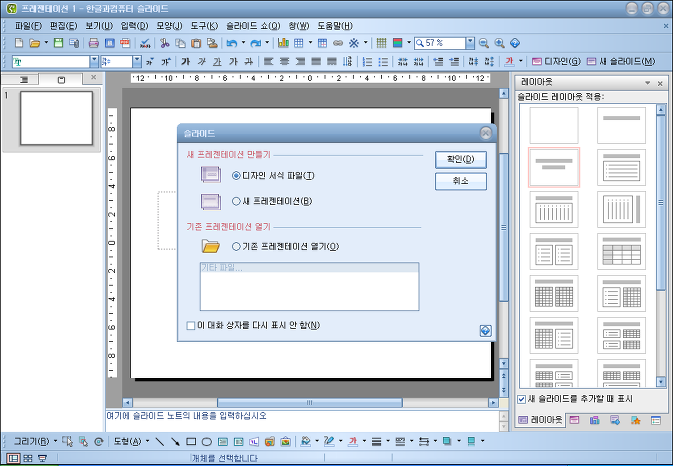This screenshot has width=673, height=466.
Task: Select the Line drawing tool
Action: (160, 441)
